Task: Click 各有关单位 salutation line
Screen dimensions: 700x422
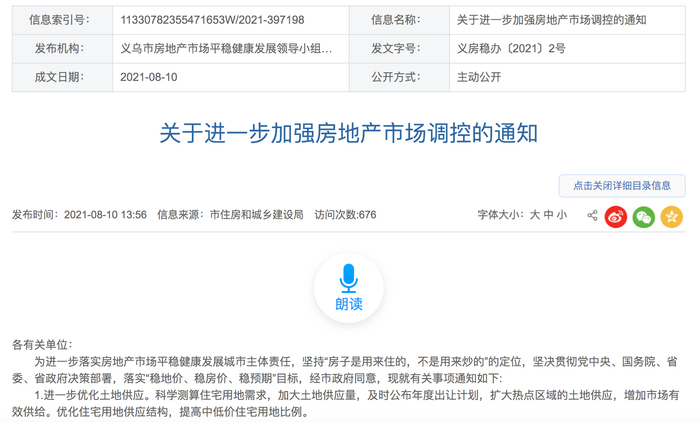Action: [42, 345]
